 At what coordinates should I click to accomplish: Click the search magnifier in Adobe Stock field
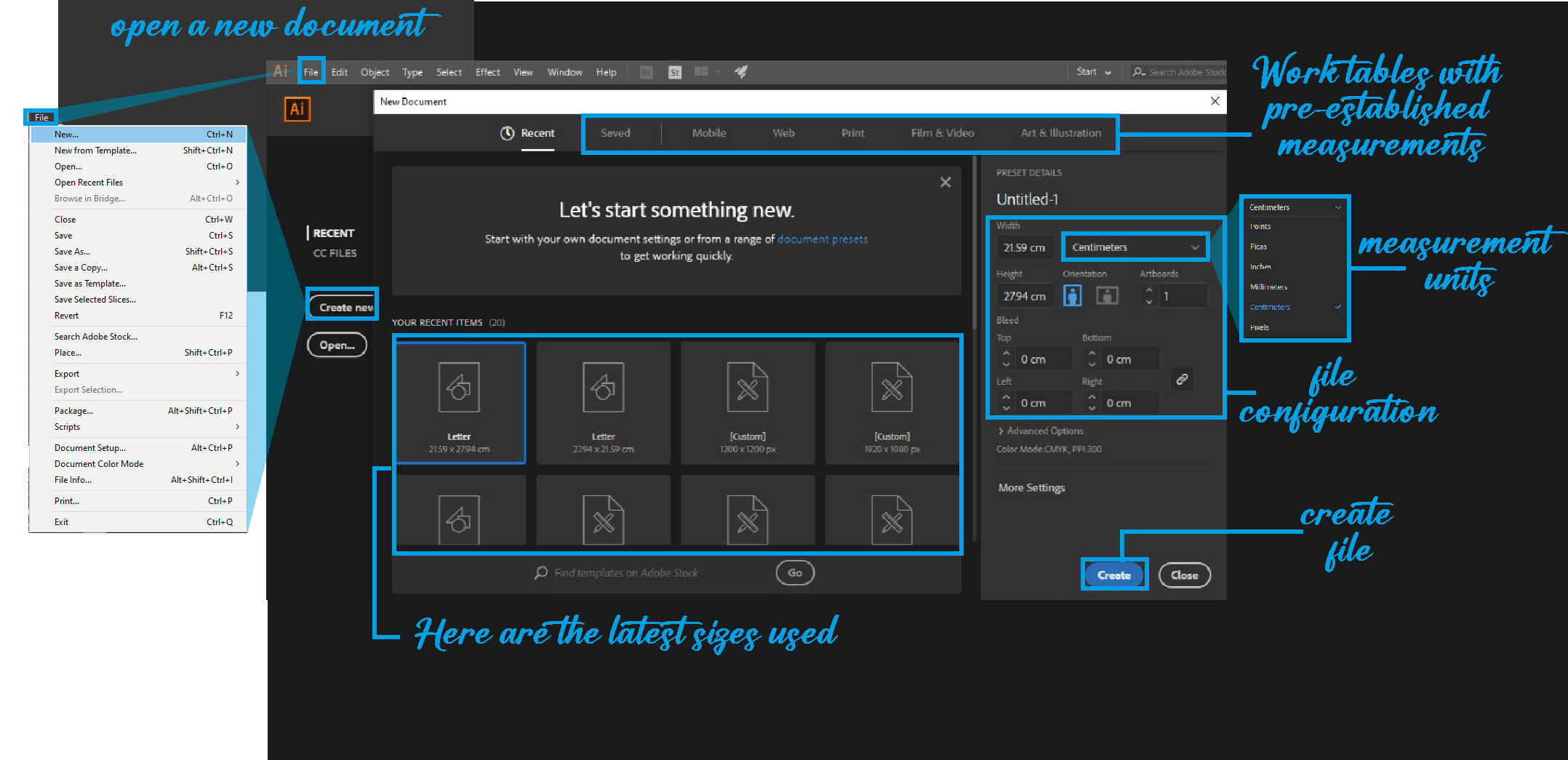coord(1138,72)
